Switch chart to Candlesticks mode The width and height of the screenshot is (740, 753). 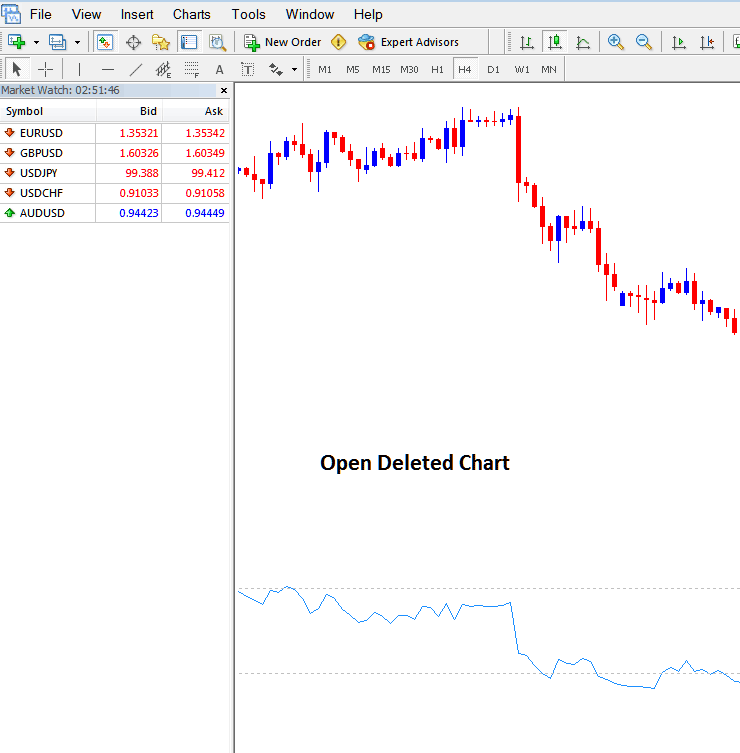554,42
